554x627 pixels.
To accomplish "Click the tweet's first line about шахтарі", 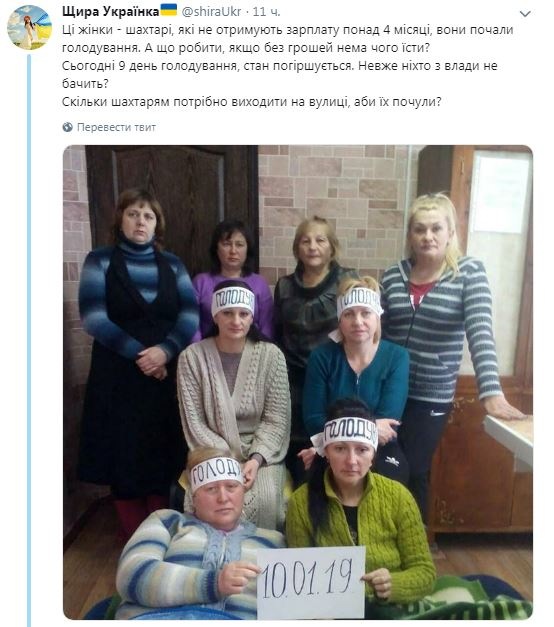I will point(288,30).
